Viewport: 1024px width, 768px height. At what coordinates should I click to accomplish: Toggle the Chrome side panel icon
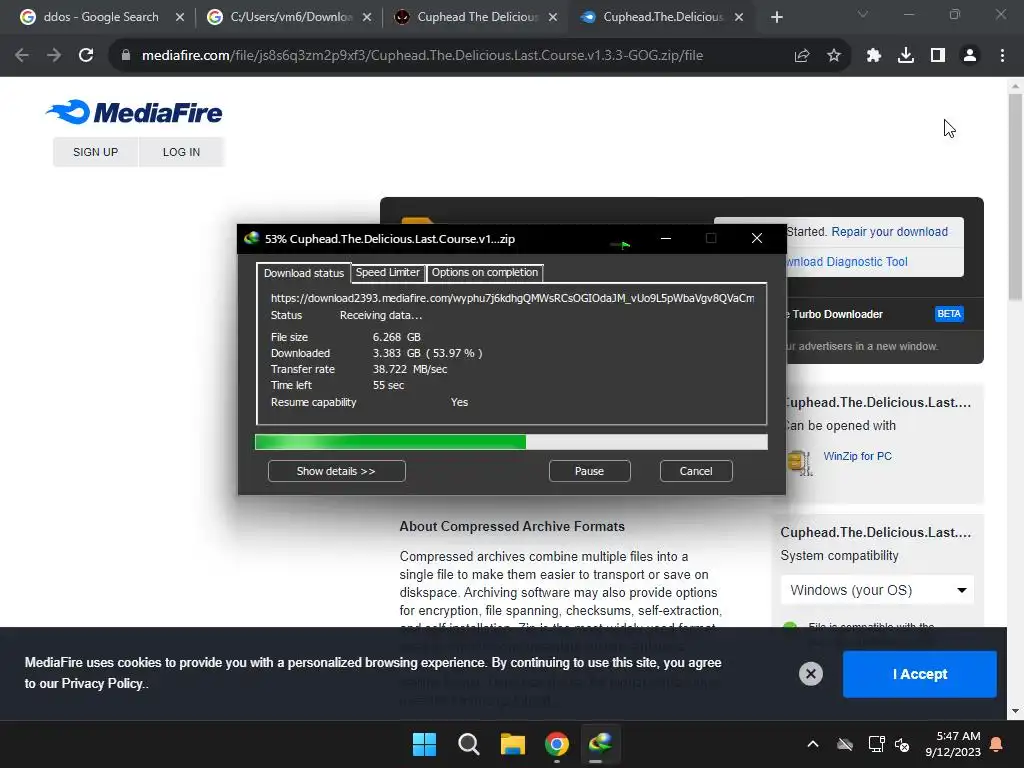(938, 56)
